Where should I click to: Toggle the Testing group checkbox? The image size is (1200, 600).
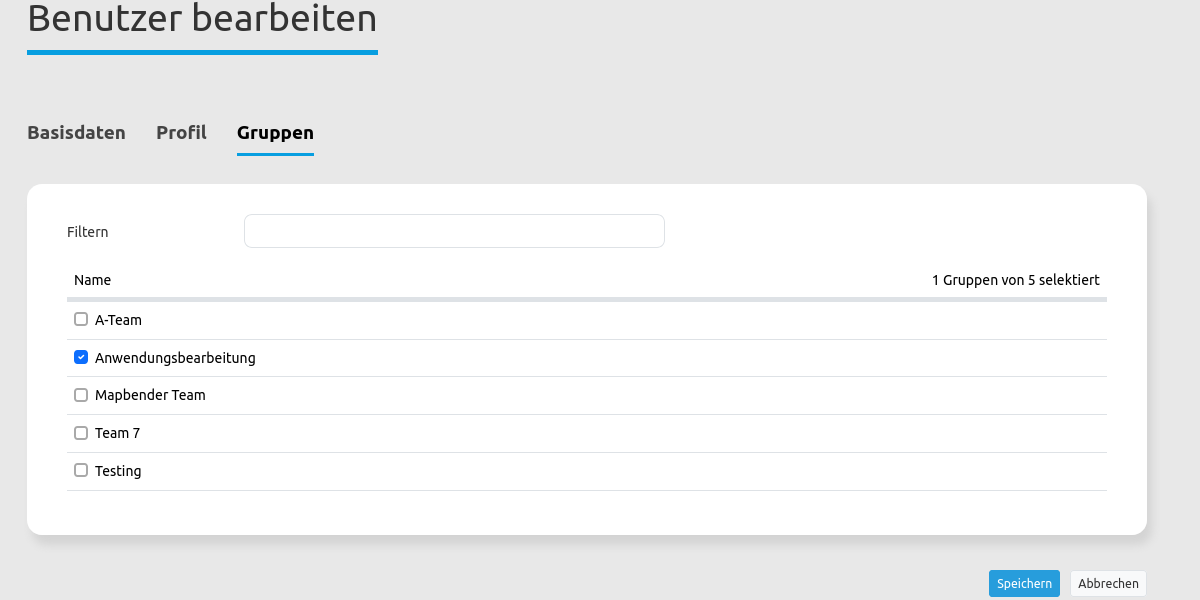click(81, 470)
